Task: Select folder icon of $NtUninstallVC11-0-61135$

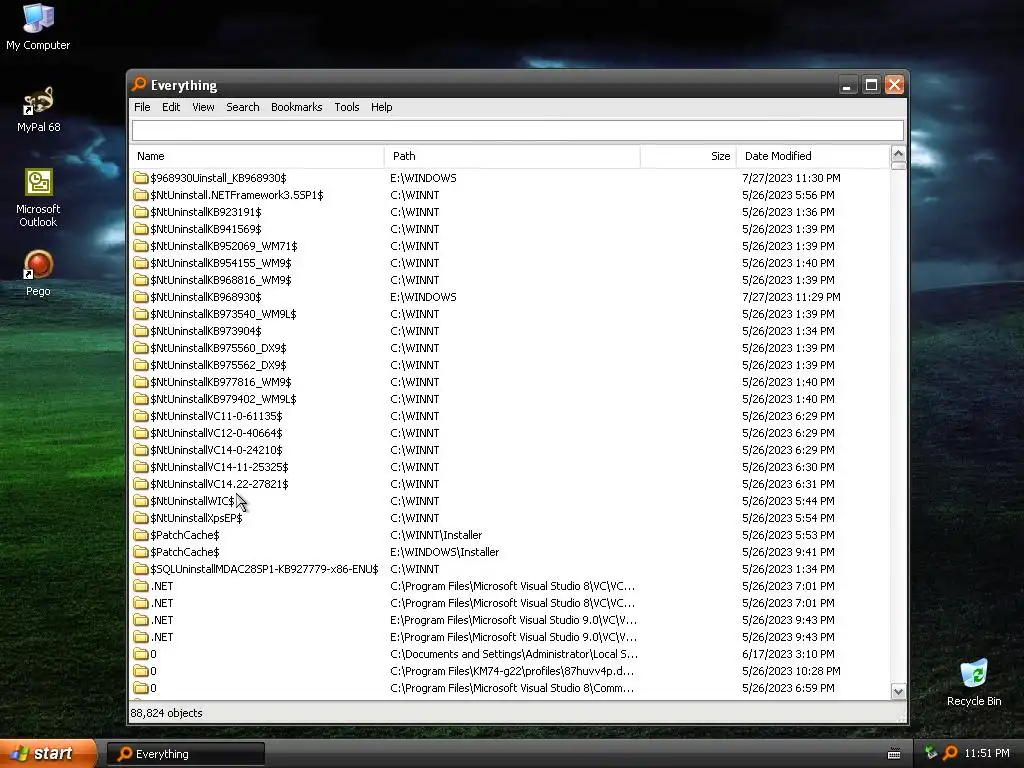Action: click(140, 416)
